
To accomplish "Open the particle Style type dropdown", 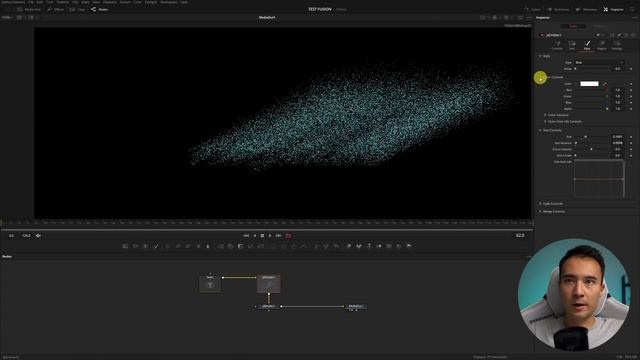I will click(599, 62).
